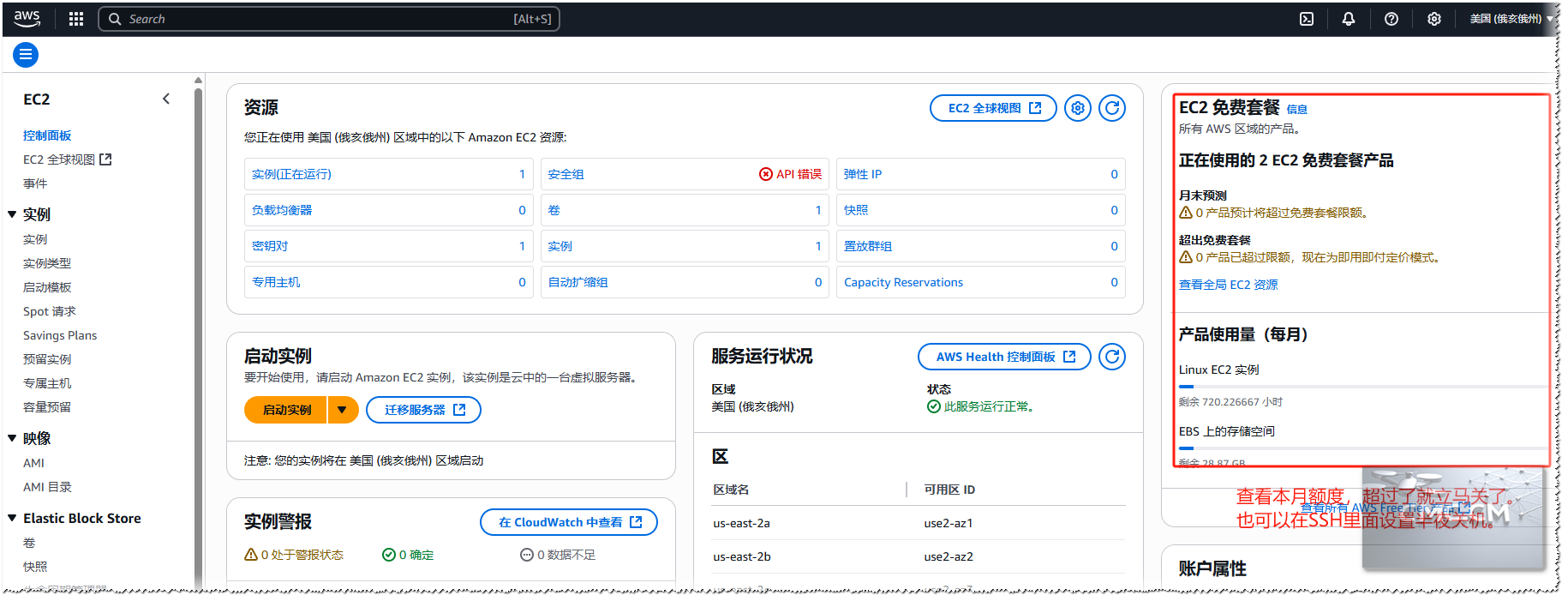The width and height of the screenshot is (1568, 601).
Task: Open 预留实例 in the sidebar
Action: tap(47, 359)
